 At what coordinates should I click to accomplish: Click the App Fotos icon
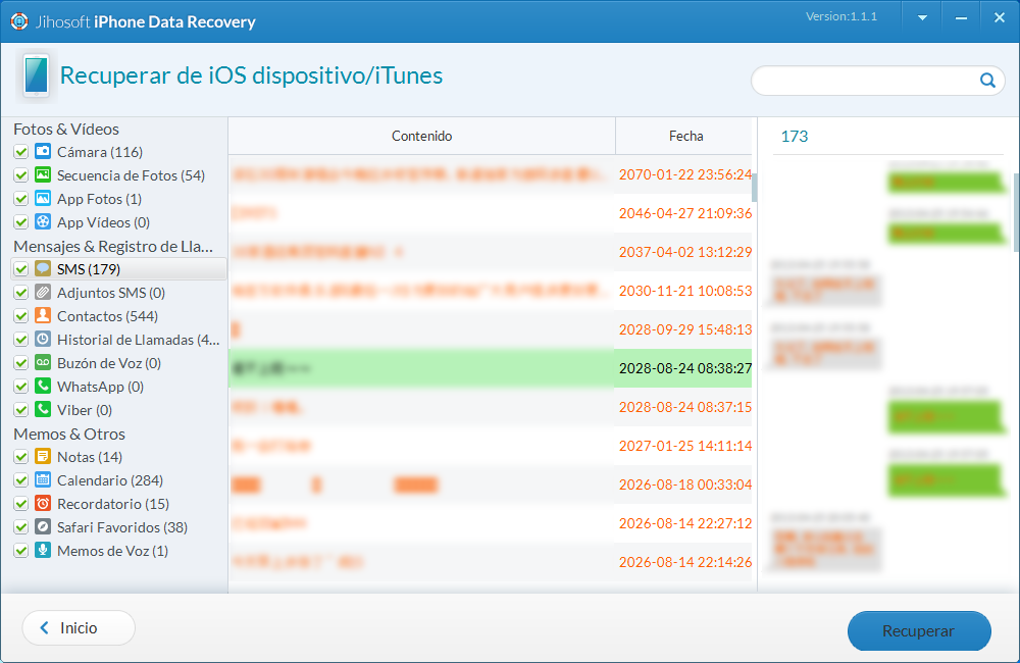pyautogui.click(x=43, y=198)
